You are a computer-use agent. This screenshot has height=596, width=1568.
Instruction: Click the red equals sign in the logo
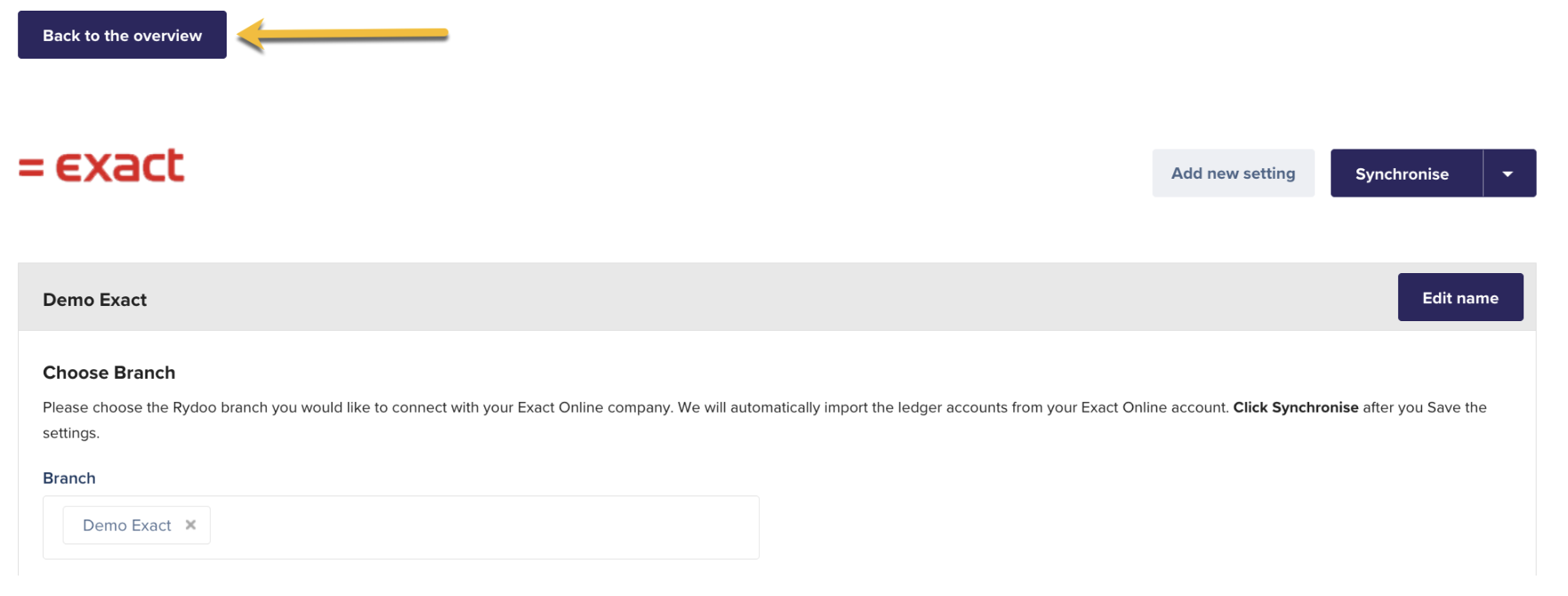[x=31, y=167]
